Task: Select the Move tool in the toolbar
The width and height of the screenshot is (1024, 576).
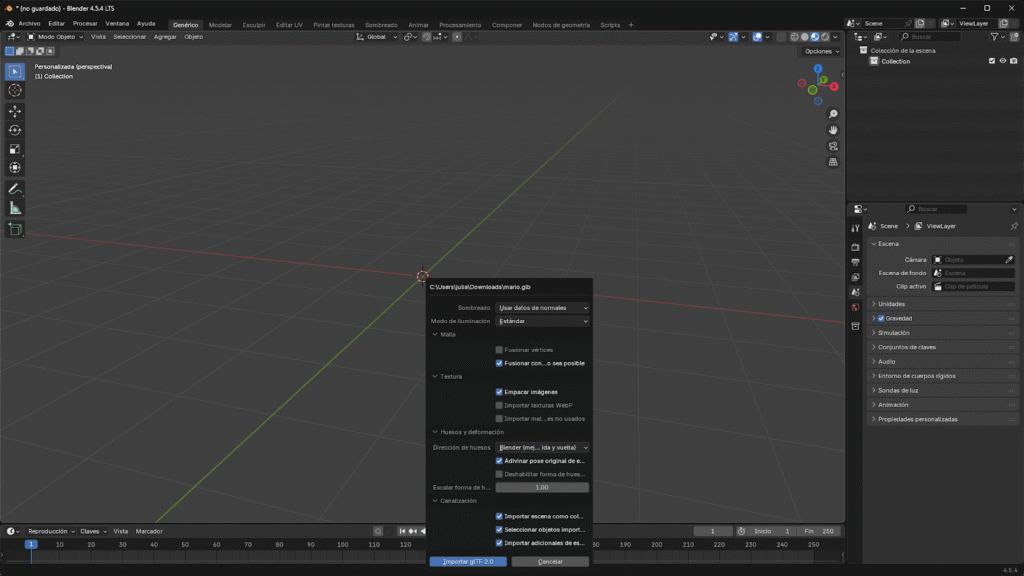Action: pos(15,111)
